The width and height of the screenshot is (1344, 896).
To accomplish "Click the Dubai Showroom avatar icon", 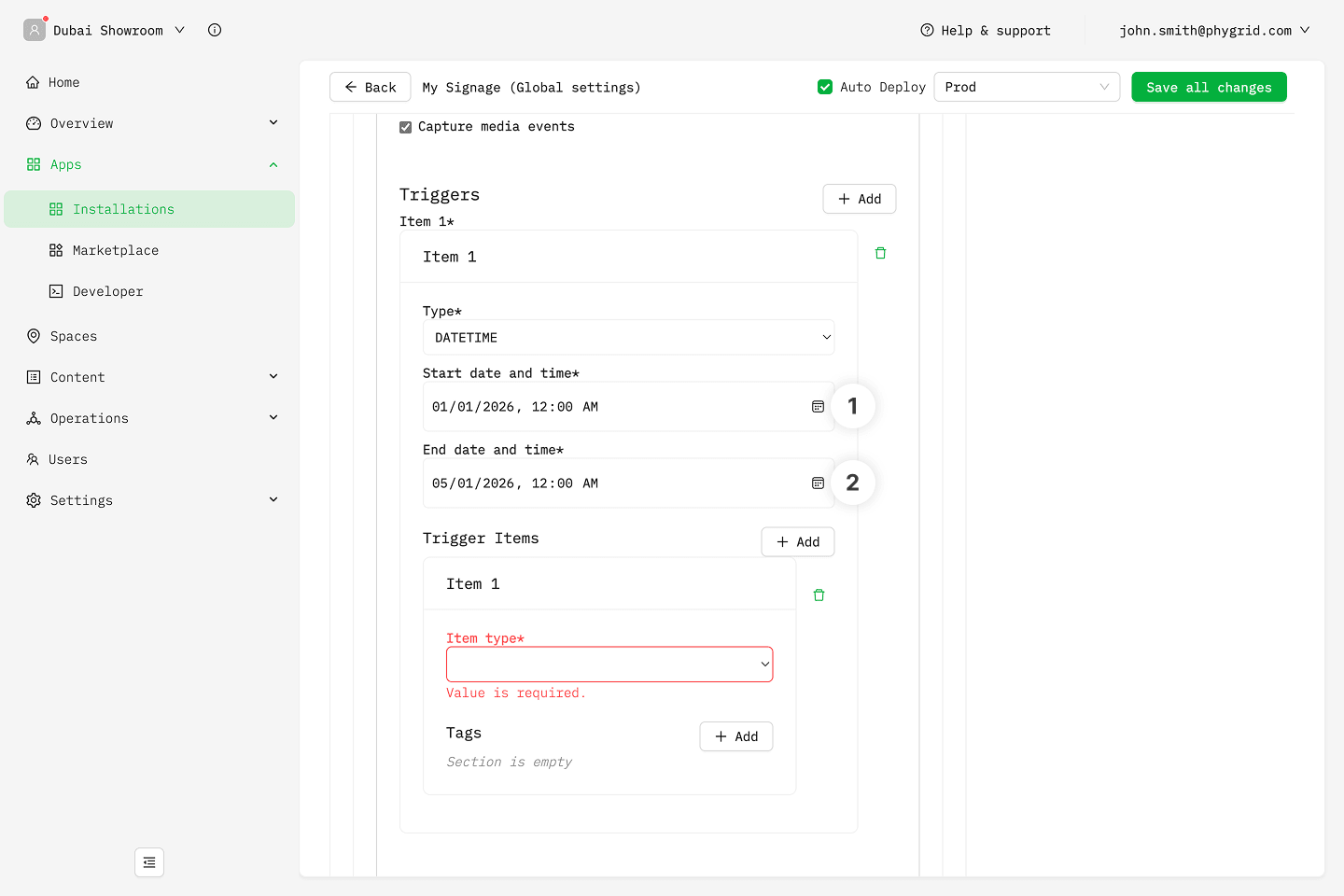I will 35,30.
